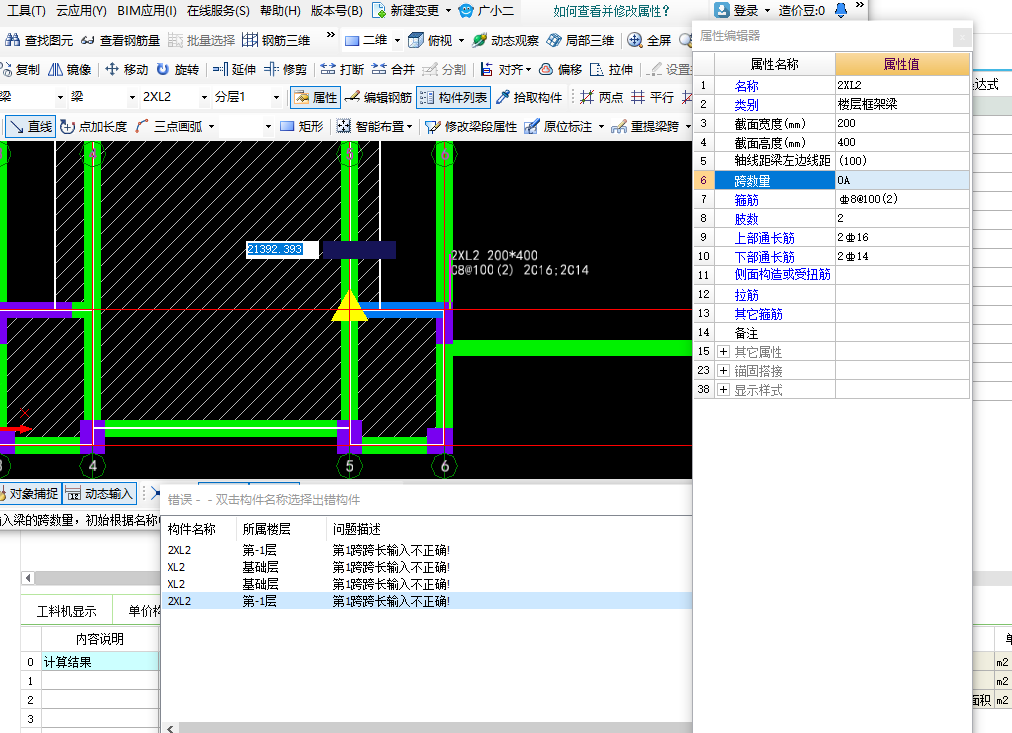Viewport: 1012px width, 733px height.
Task: Click the 重提梁跨 re-extract beam span tool
Action: (646, 126)
